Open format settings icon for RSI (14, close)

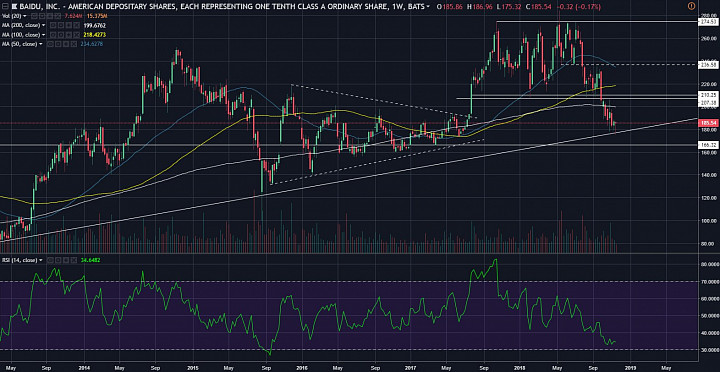click(x=57, y=260)
